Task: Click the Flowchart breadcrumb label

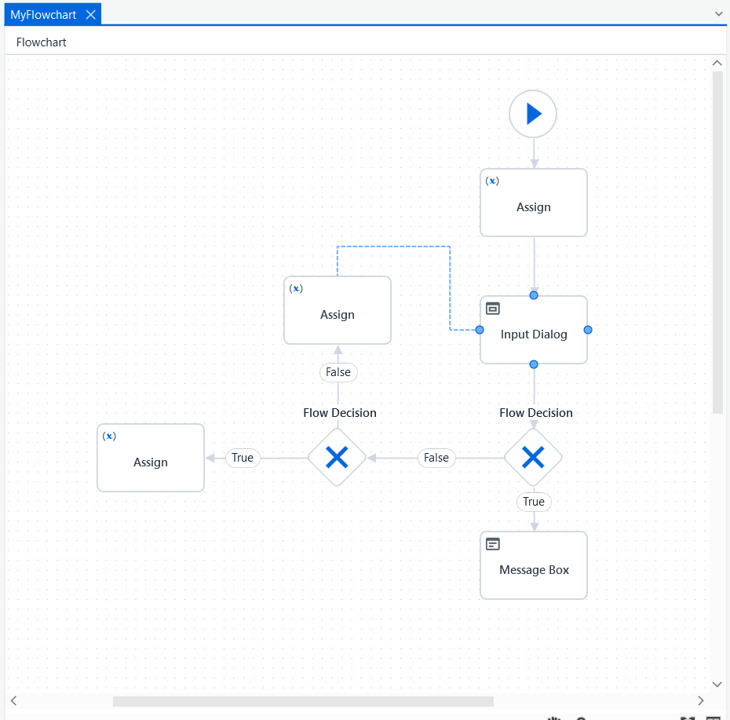Action: 41,42
